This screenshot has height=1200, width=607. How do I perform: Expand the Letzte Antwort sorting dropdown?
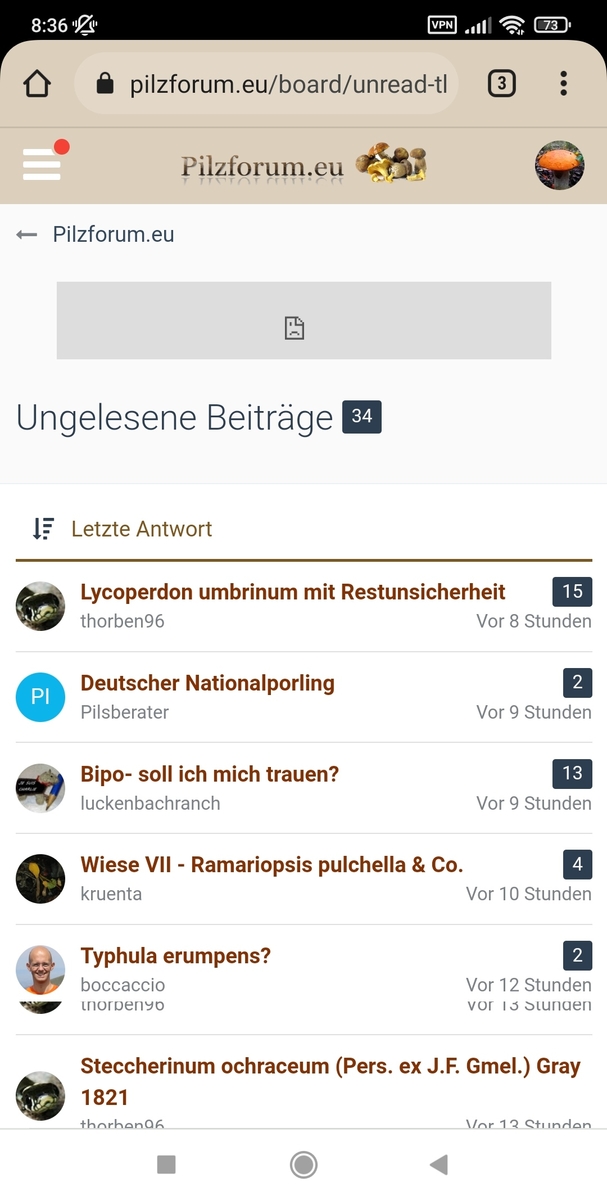141,529
